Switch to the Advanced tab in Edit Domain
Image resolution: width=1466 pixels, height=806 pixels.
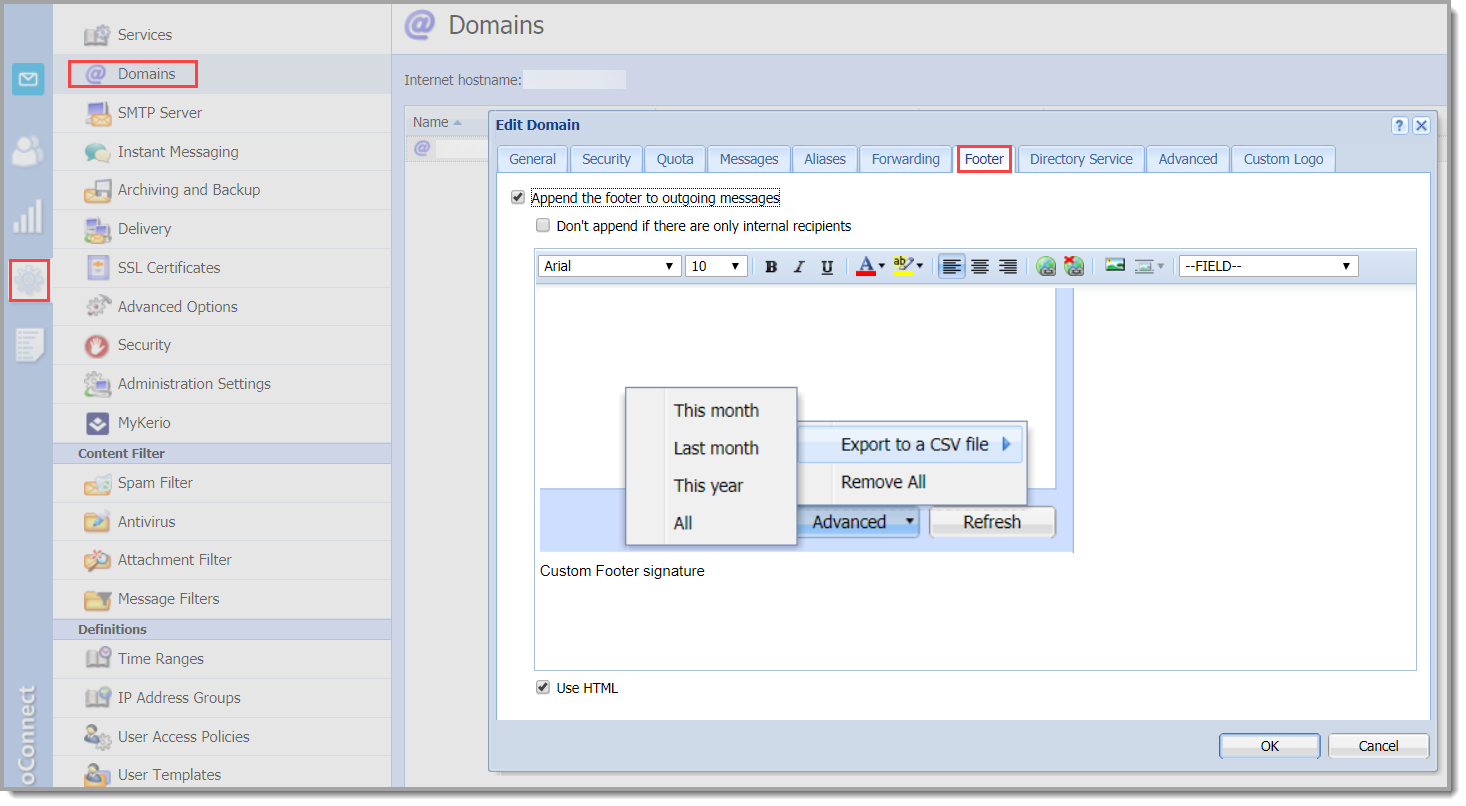click(1188, 159)
